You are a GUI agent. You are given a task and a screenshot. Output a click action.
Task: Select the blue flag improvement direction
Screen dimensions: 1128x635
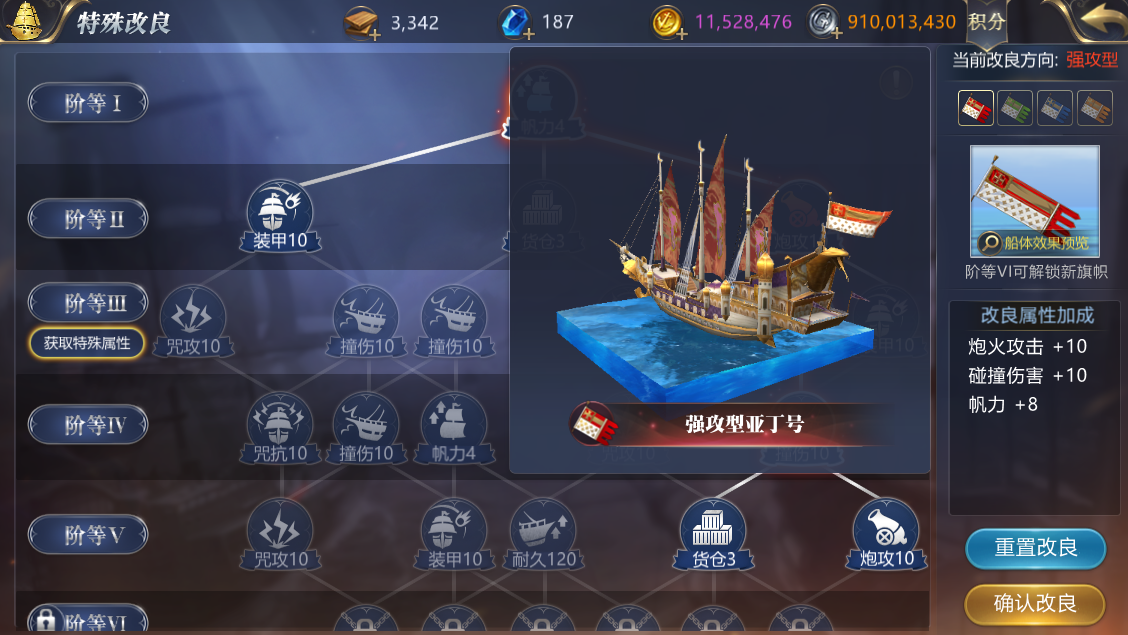tap(1055, 108)
